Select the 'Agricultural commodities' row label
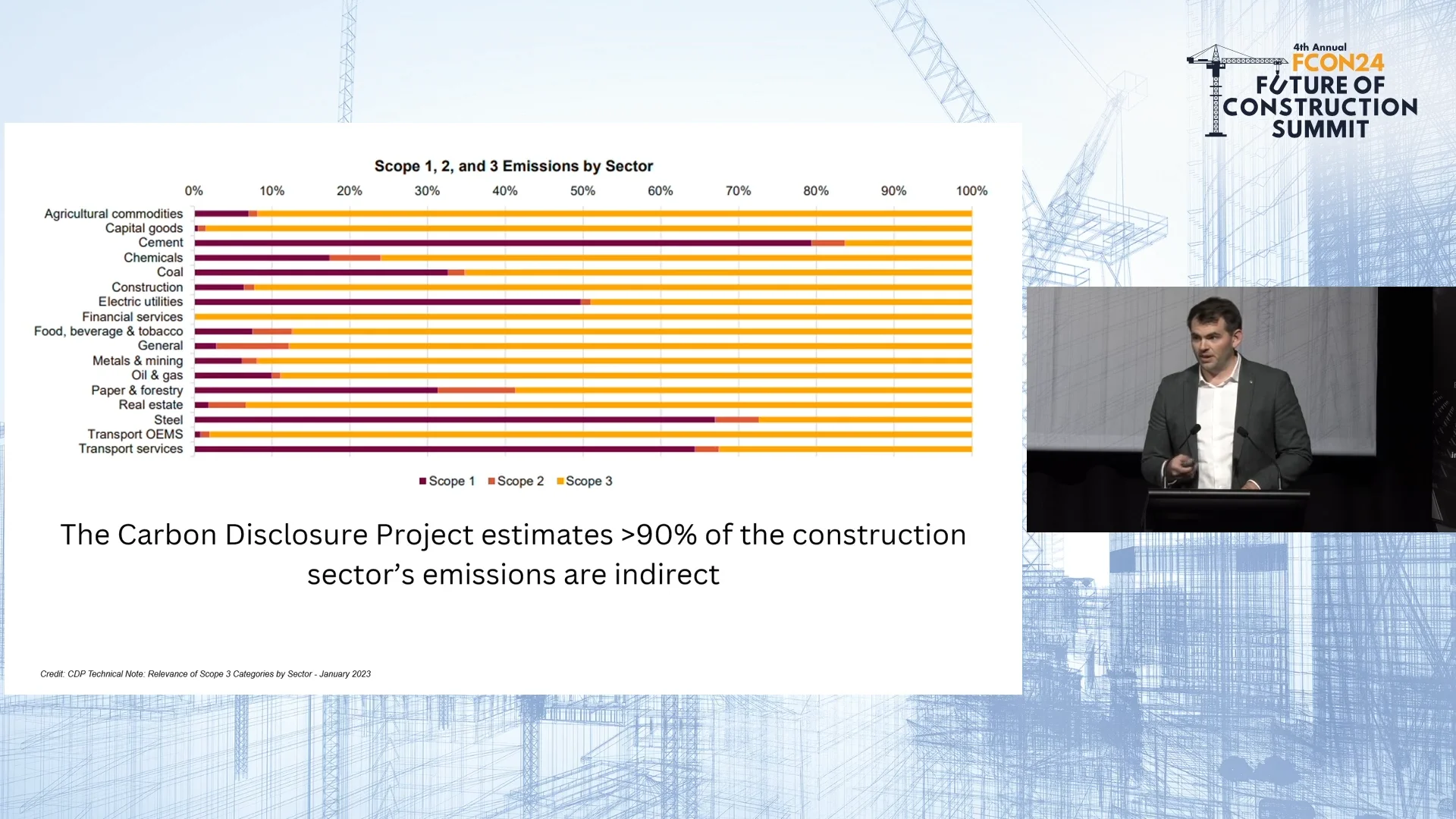This screenshot has height=819, width=1456. coord(114,214)
